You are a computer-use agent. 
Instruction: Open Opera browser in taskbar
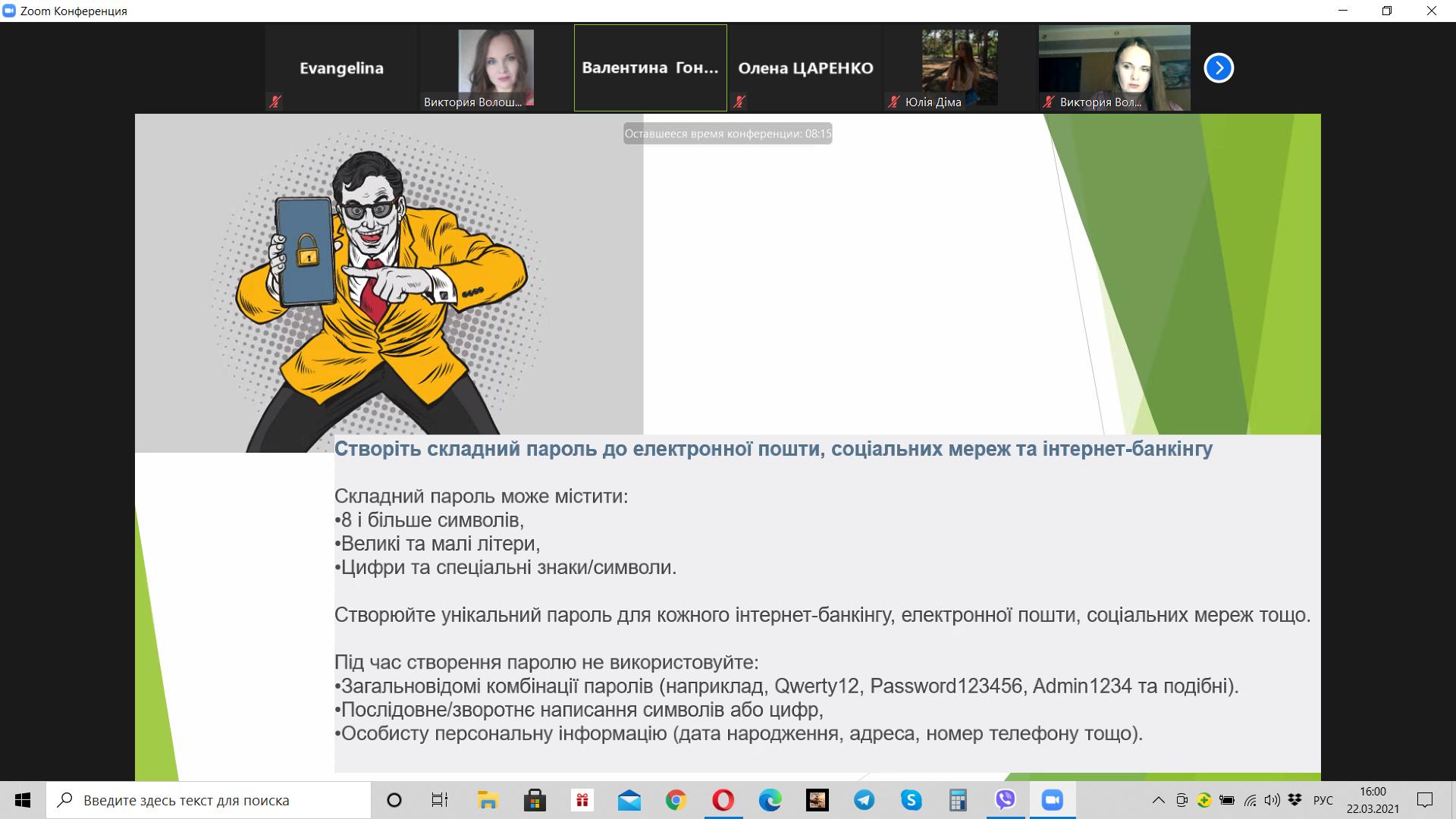[723, 800]
